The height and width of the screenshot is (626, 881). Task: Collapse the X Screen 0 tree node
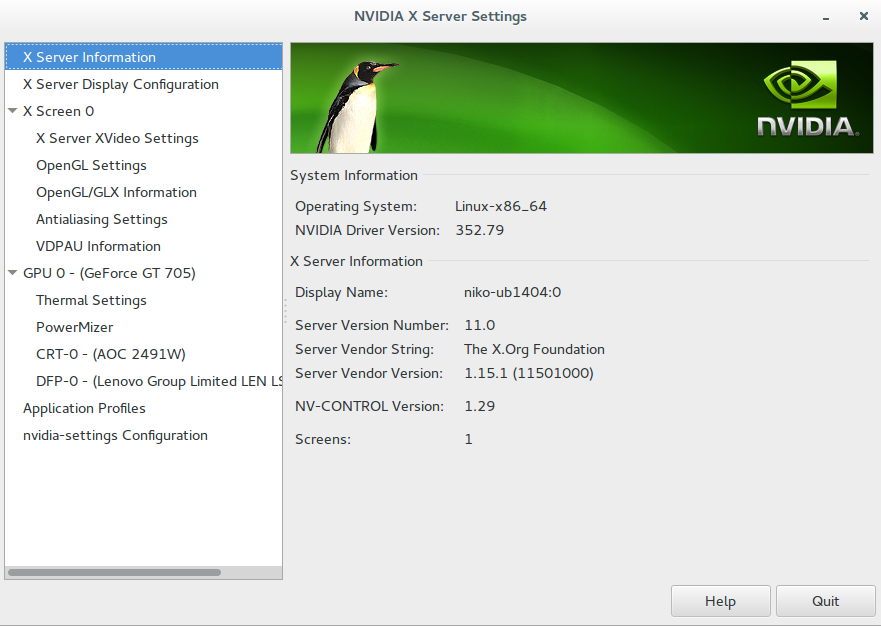click(12, 111)
